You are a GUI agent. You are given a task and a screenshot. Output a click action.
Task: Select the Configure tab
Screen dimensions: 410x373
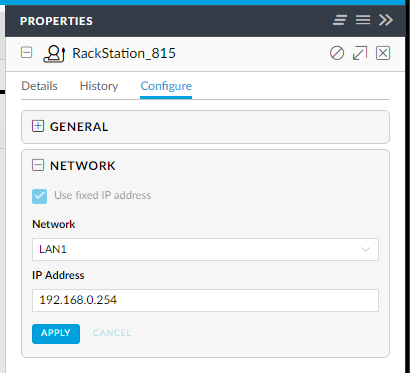coord(166,86)
